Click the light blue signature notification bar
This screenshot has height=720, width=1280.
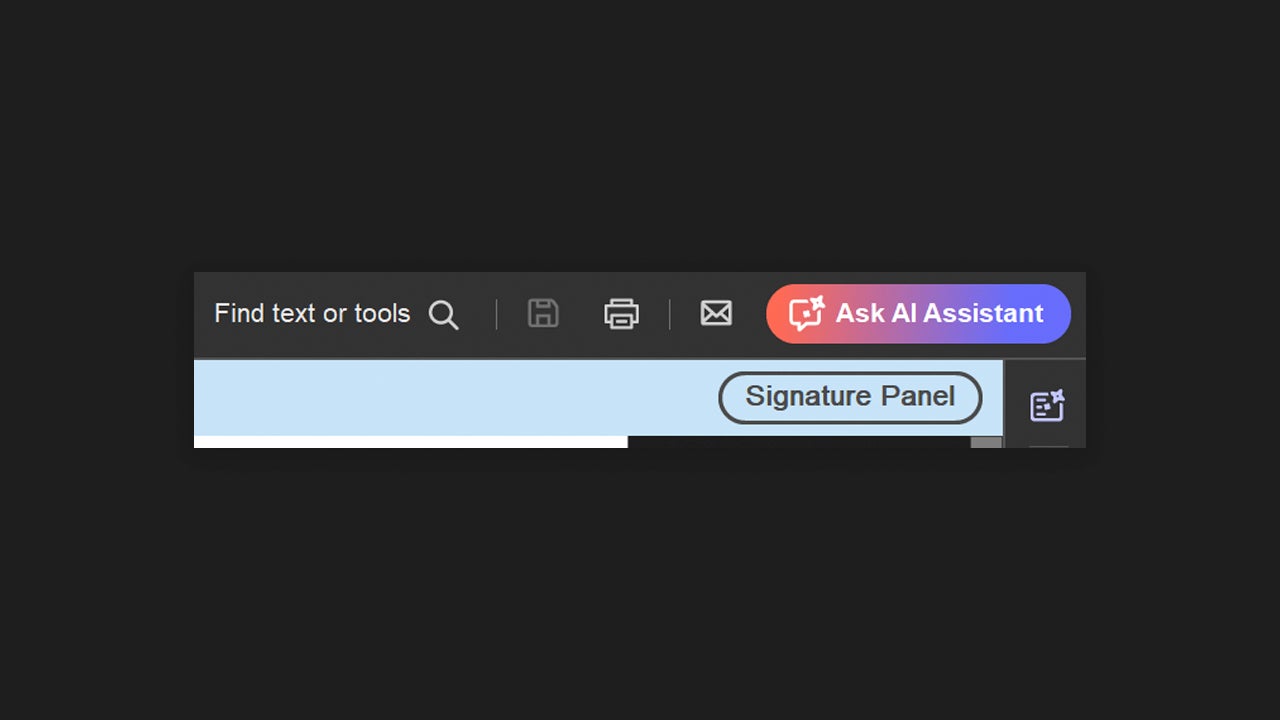598,397
